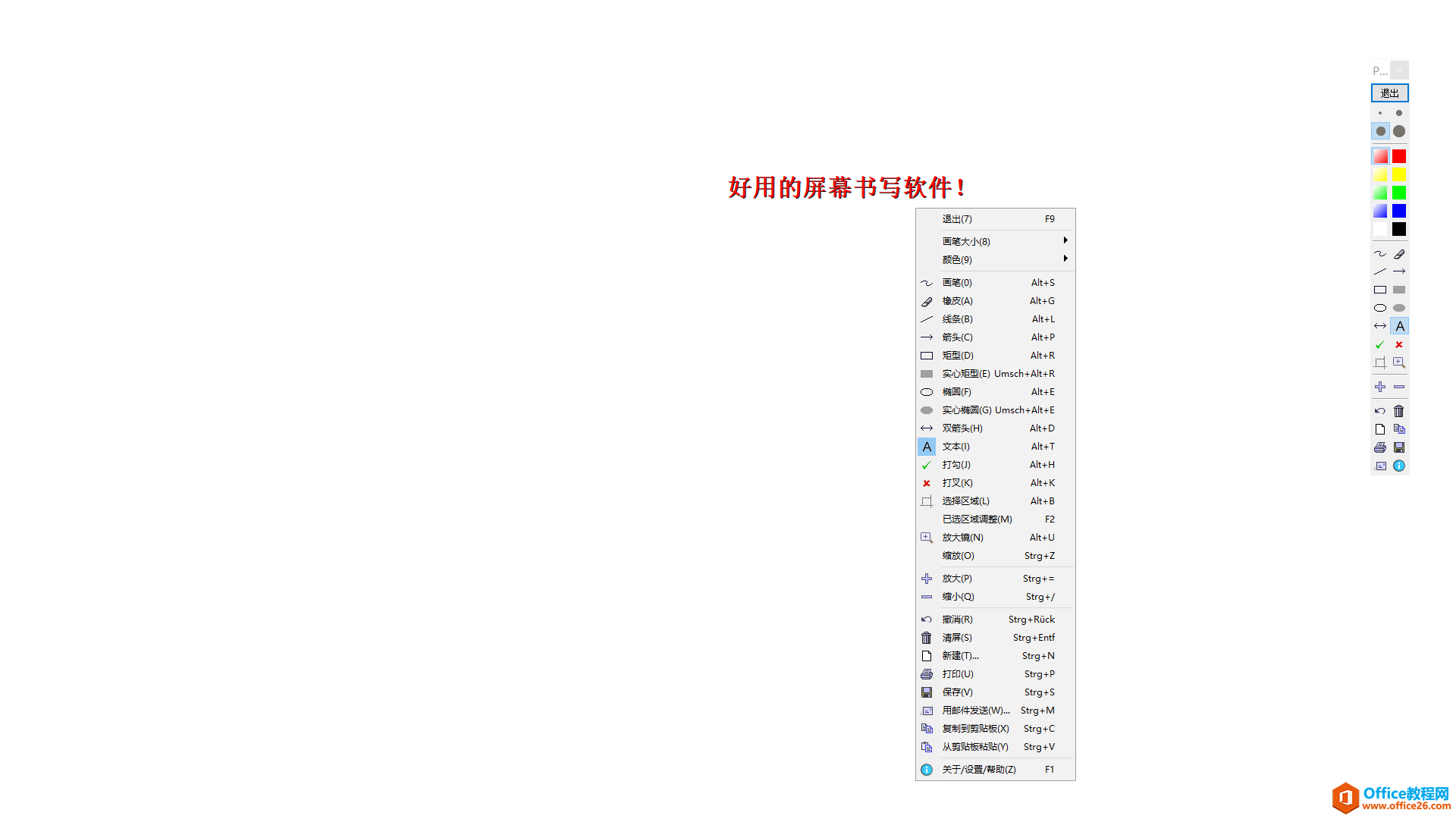This screenshot has width=1456, height=819.
Task: Click the 退出 (Exit) button
Action: (1389, 93)
